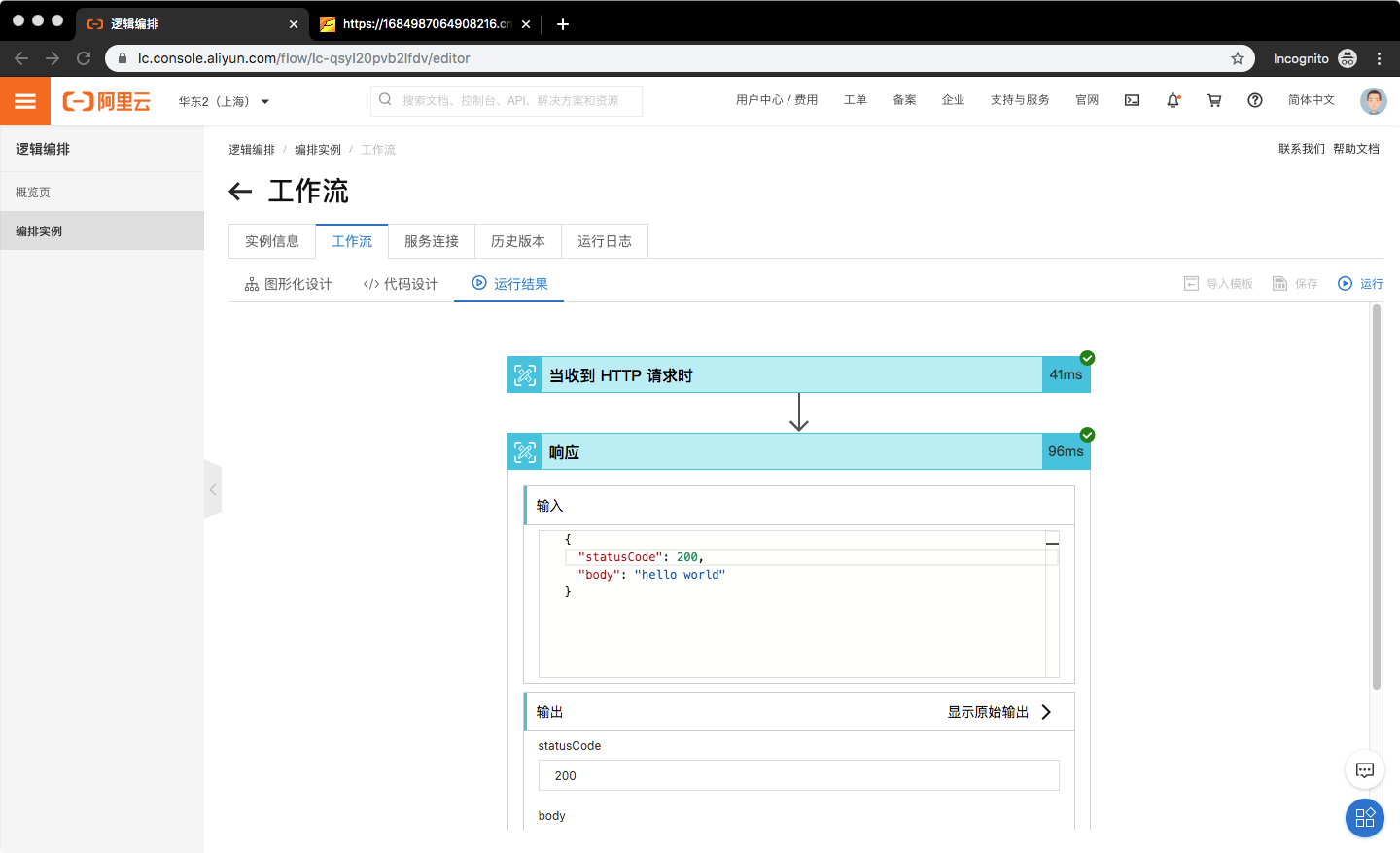Open the Chrome three-dot menu

click(x=1379, y=58)
